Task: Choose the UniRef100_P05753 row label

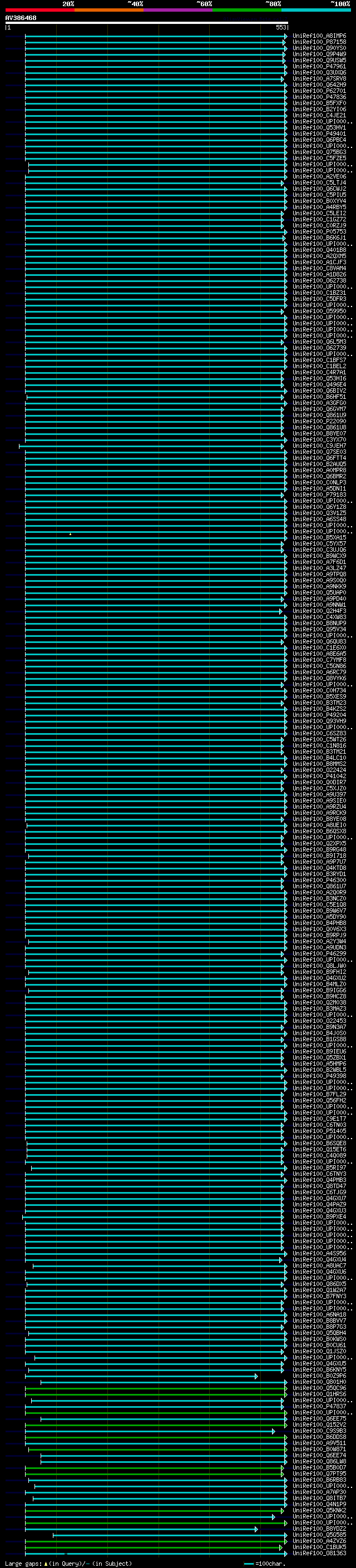Action: tap(319, 232)
